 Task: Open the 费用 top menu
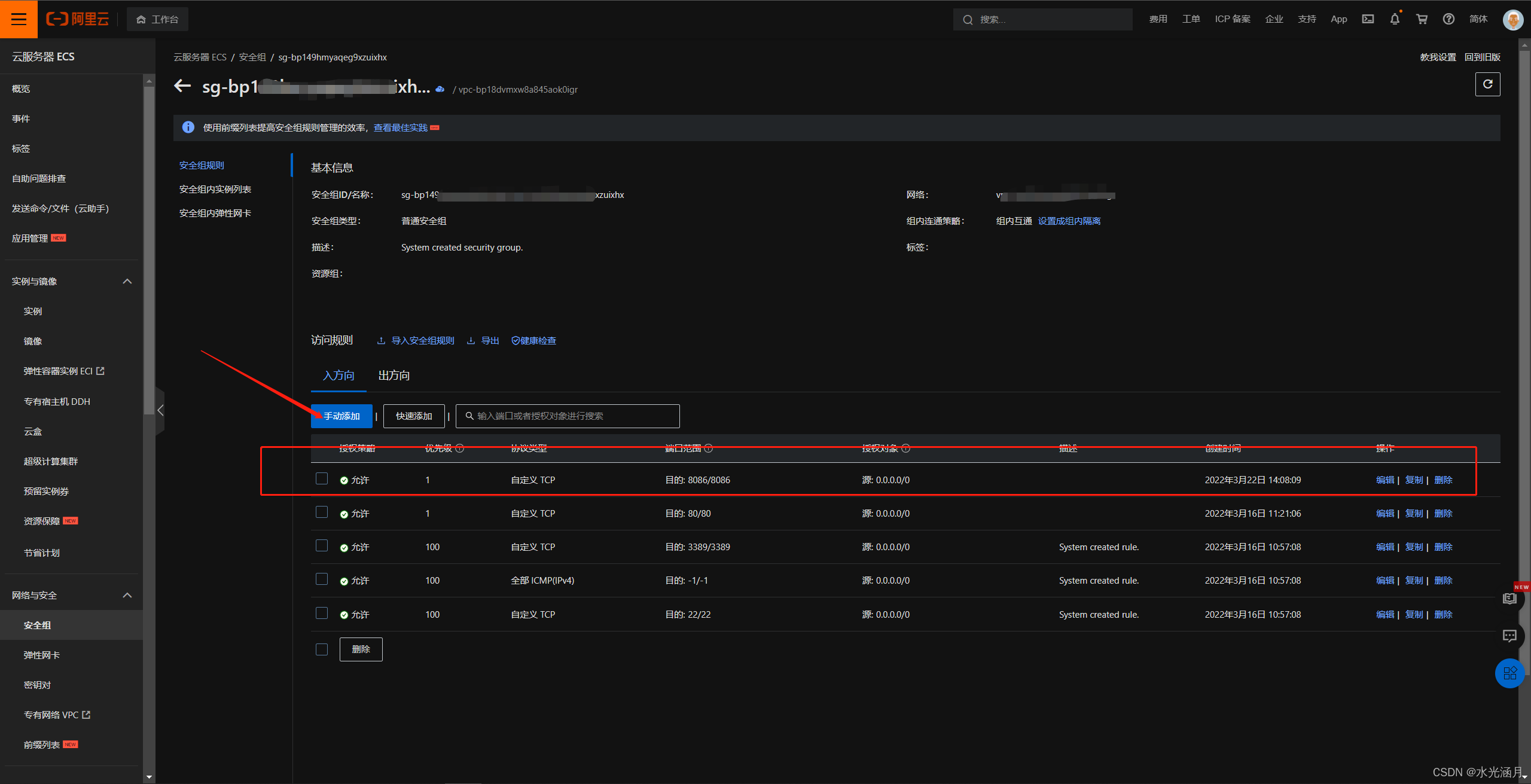tap(1158, 19)
